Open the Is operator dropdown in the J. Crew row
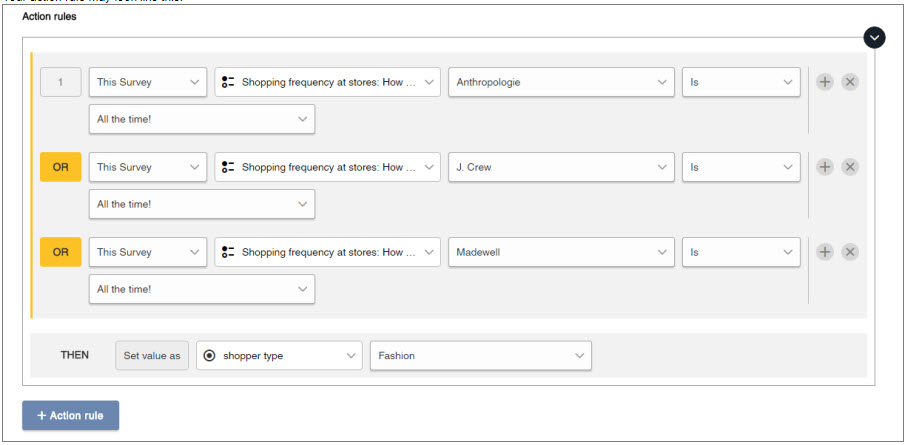Image resolution: width=911 pixels, height=445 pixels. coord(741,167)
